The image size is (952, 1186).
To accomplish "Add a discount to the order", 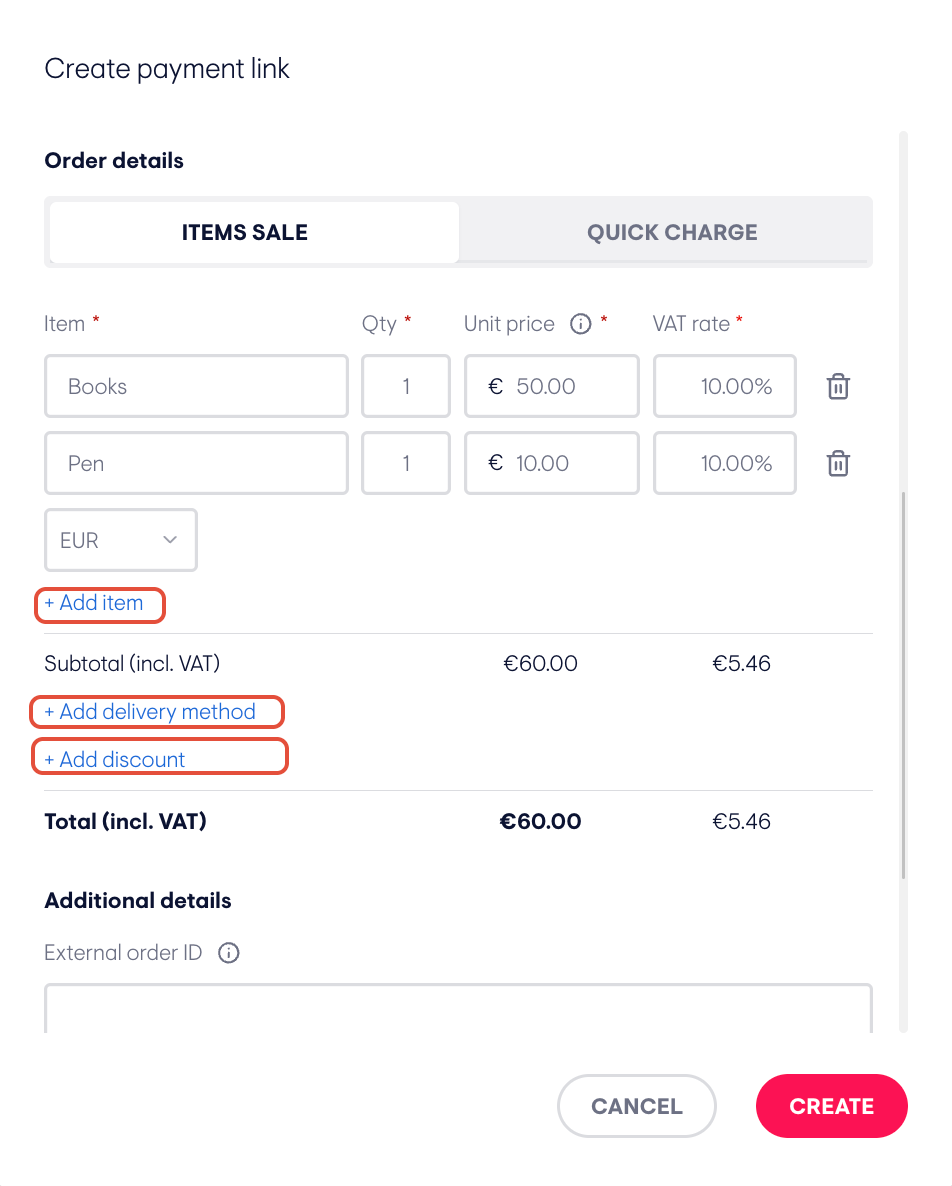I will pyautogui.click(x=114, y=759).
